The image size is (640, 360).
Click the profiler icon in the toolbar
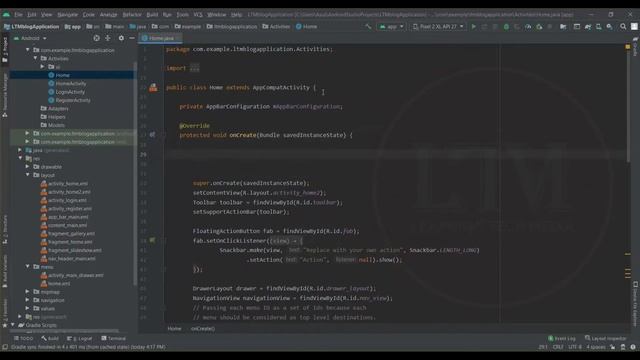click(x=528, y=27)
